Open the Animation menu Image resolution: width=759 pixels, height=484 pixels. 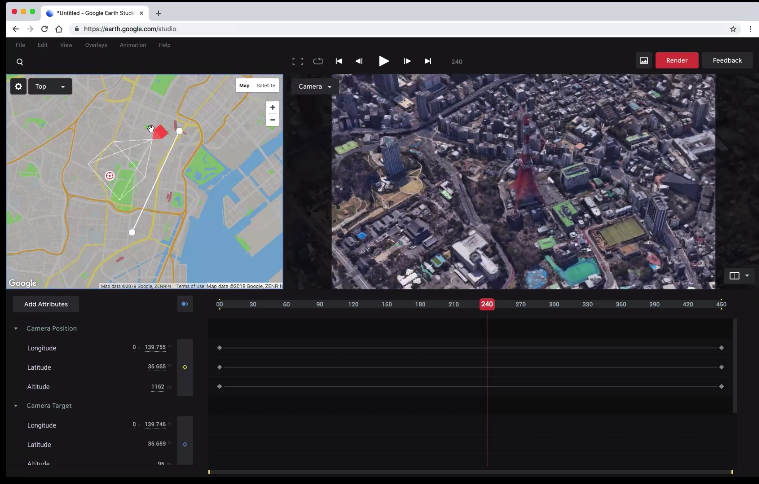(x=132, y=45)
